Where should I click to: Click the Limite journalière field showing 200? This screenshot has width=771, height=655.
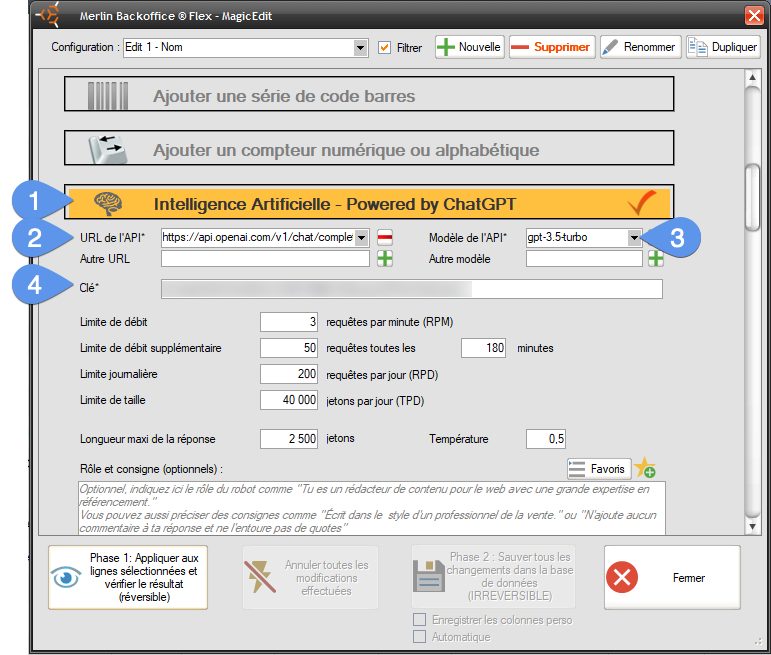tap(289, 374)
